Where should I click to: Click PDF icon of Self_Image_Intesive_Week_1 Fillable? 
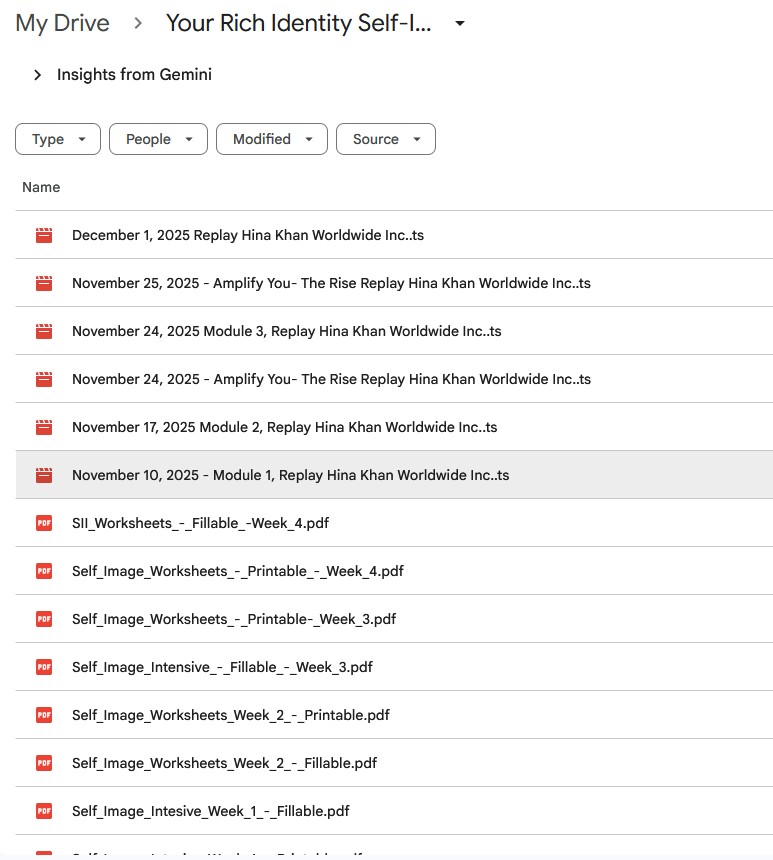tap(44, 812)
